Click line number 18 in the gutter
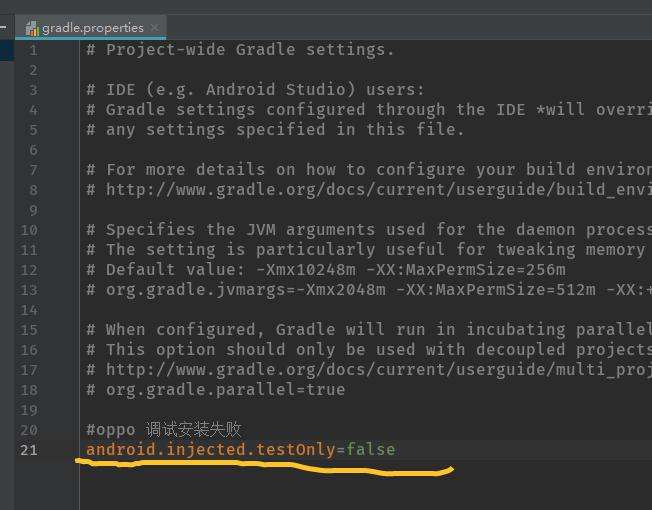Viewport: 652px width, 510px height. tap(29, 390)
